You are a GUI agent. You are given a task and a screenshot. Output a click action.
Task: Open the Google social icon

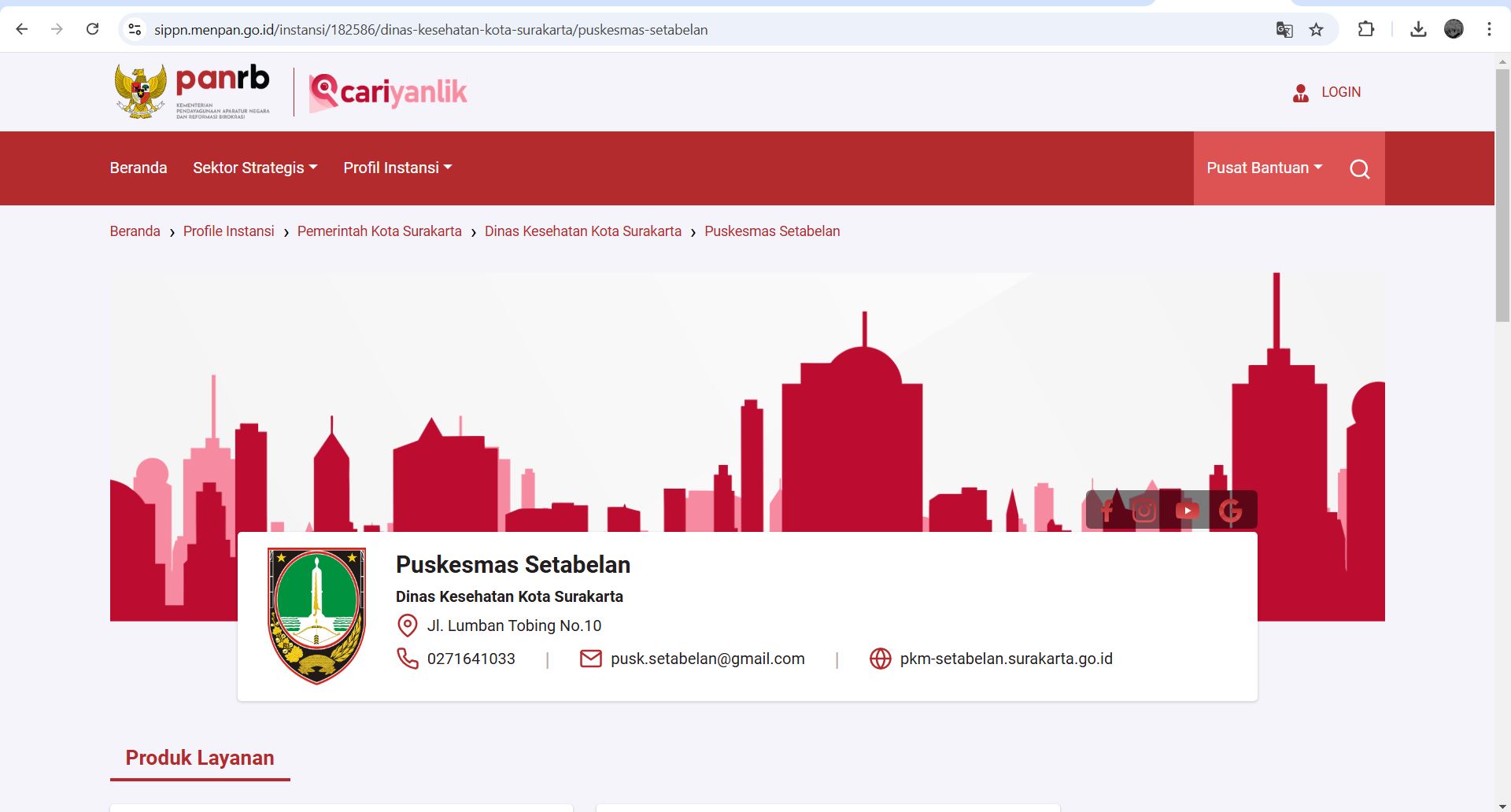(1230, 511)
